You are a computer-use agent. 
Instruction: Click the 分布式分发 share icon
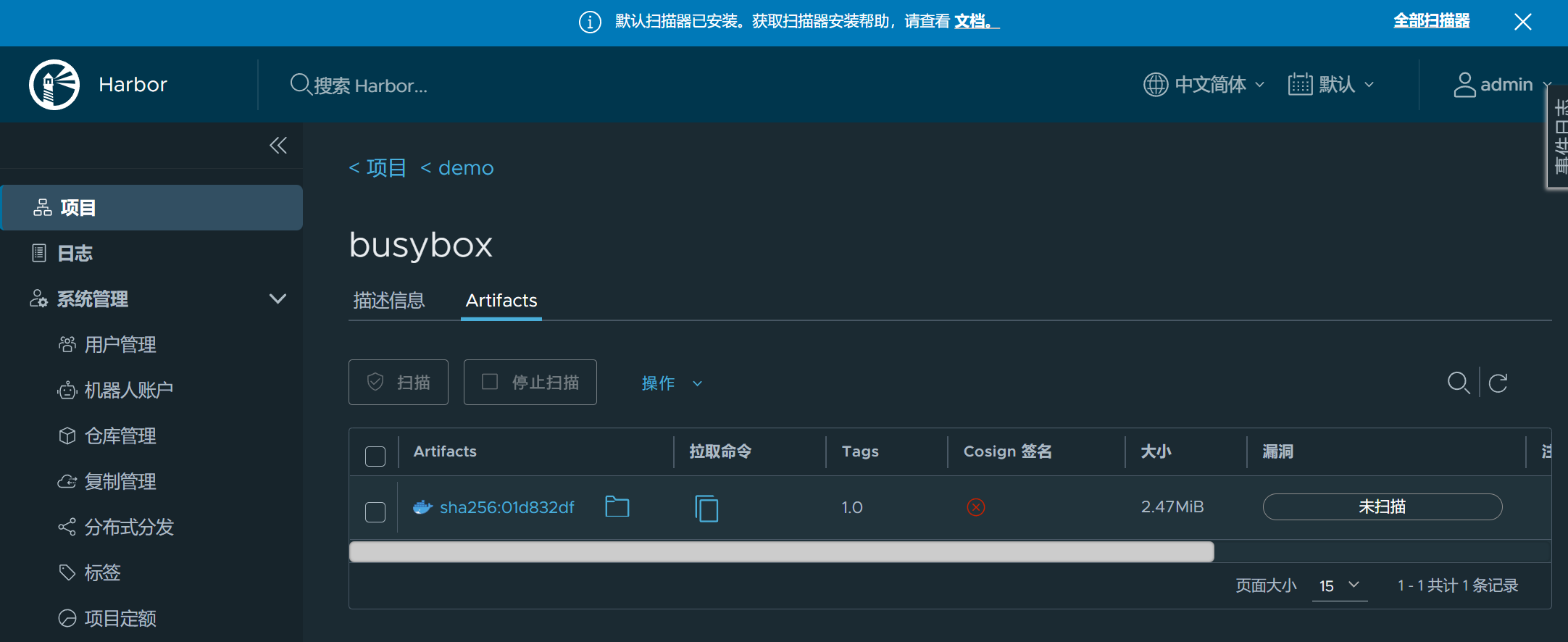tap(67, 527)
